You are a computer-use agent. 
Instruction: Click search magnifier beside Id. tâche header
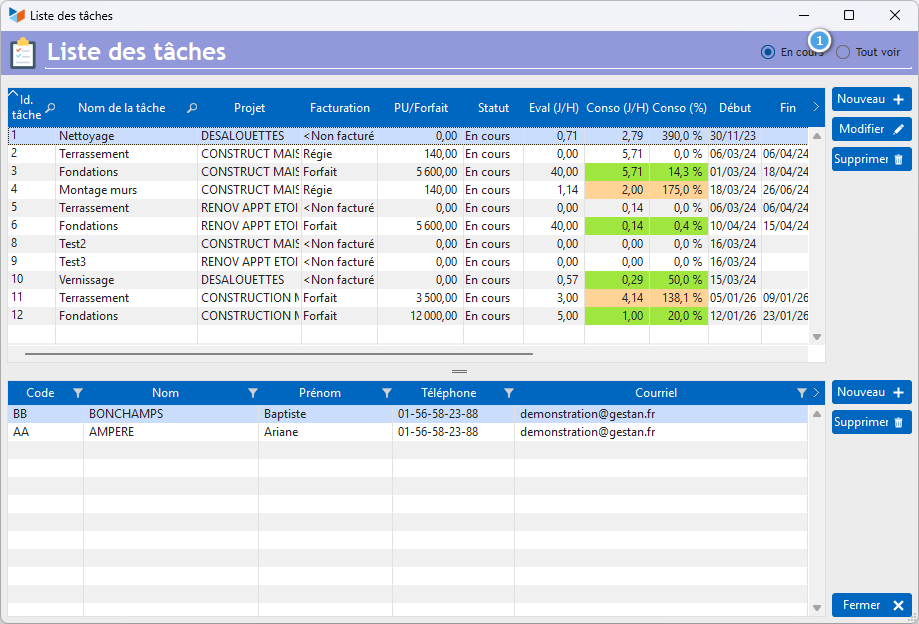[50, 108]
